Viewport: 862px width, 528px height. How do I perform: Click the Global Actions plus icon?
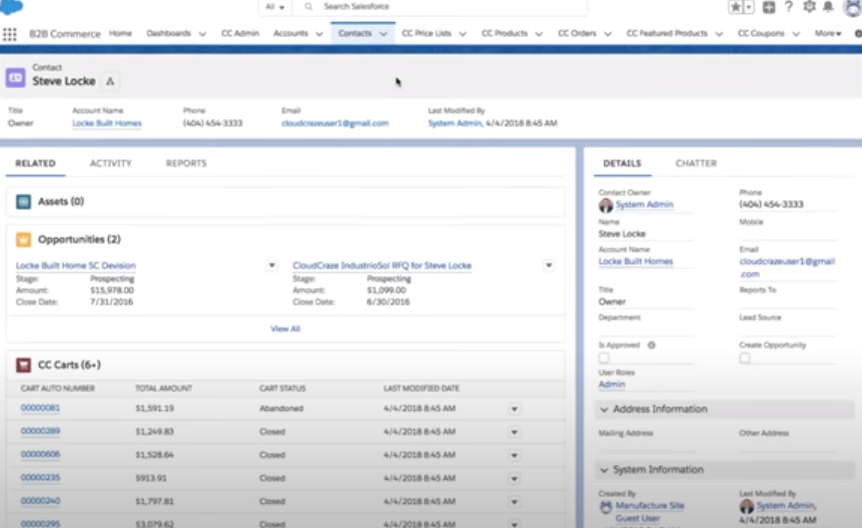pyautogui.click(x=769, y=7)
